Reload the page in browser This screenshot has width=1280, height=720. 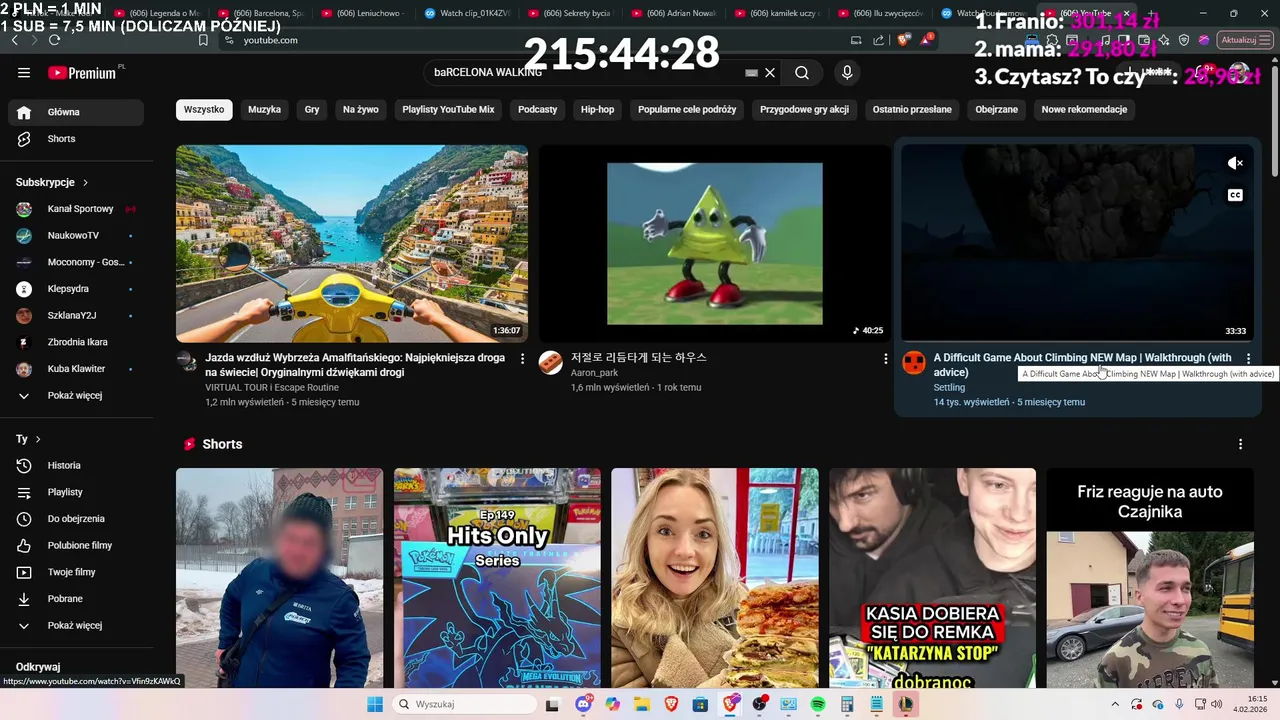tap(54, 40)
